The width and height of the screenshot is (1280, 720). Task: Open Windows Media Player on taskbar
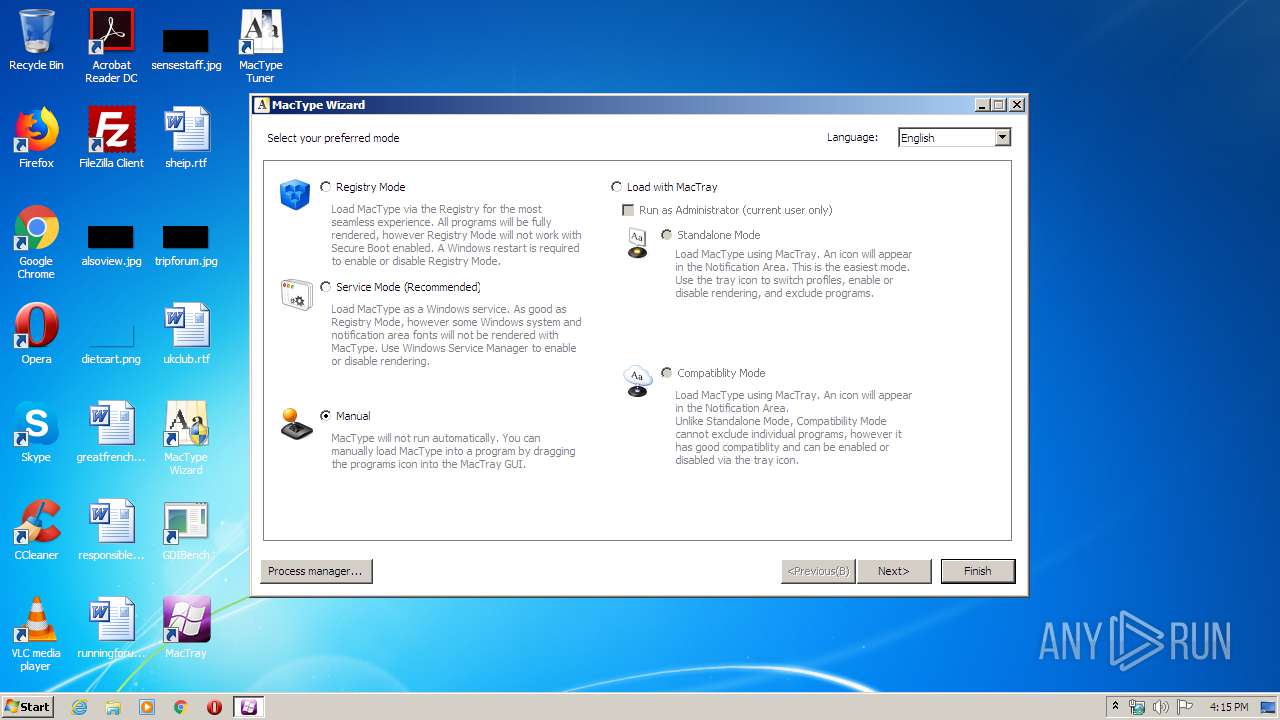pos(147,707)
